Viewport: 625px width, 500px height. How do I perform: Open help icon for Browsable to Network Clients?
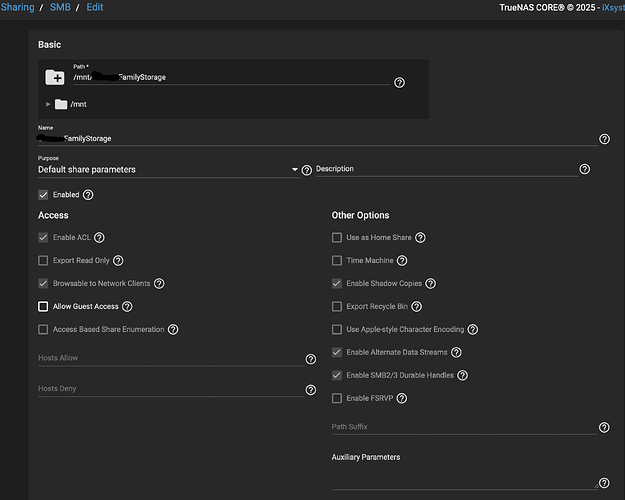(159, 283)
